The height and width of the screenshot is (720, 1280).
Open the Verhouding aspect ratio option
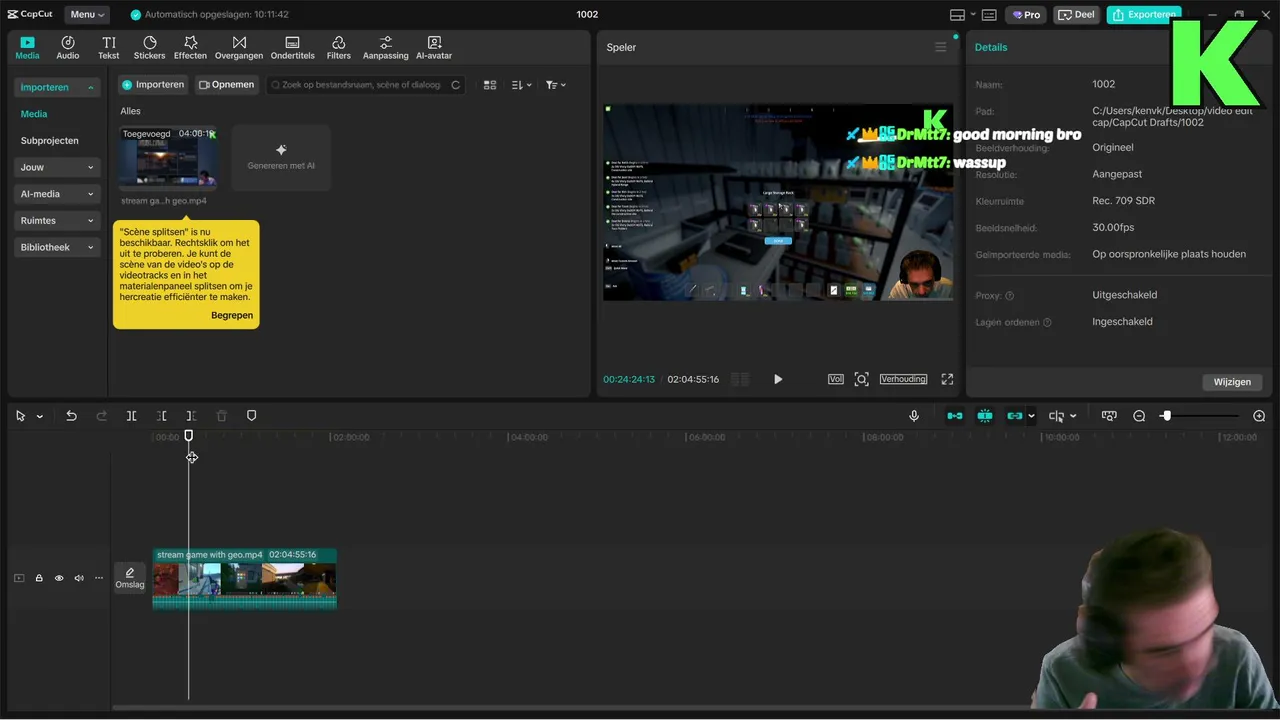903,379
